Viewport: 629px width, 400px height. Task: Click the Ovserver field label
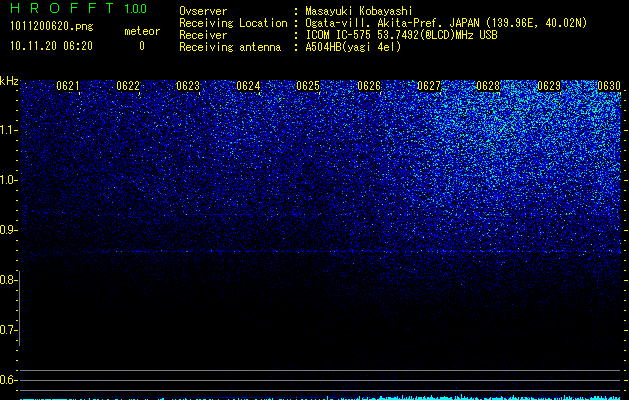[203, 11]
